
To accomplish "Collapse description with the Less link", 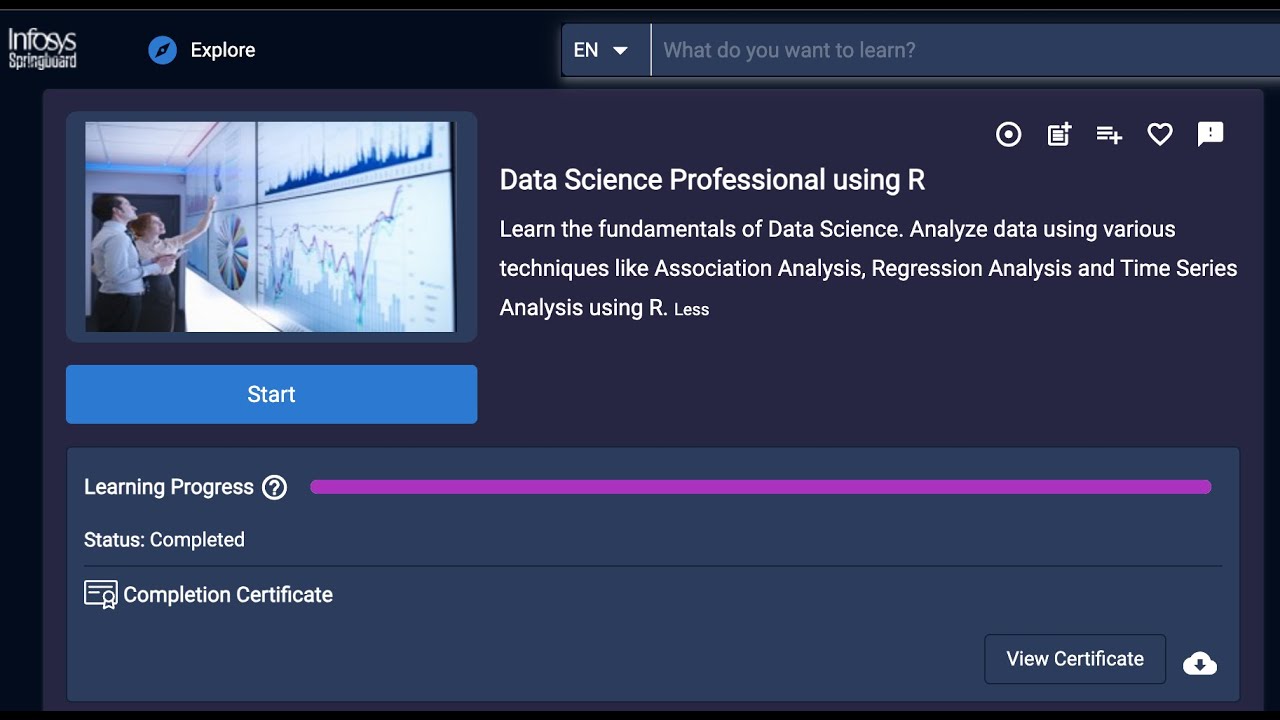I will point(691,310).
